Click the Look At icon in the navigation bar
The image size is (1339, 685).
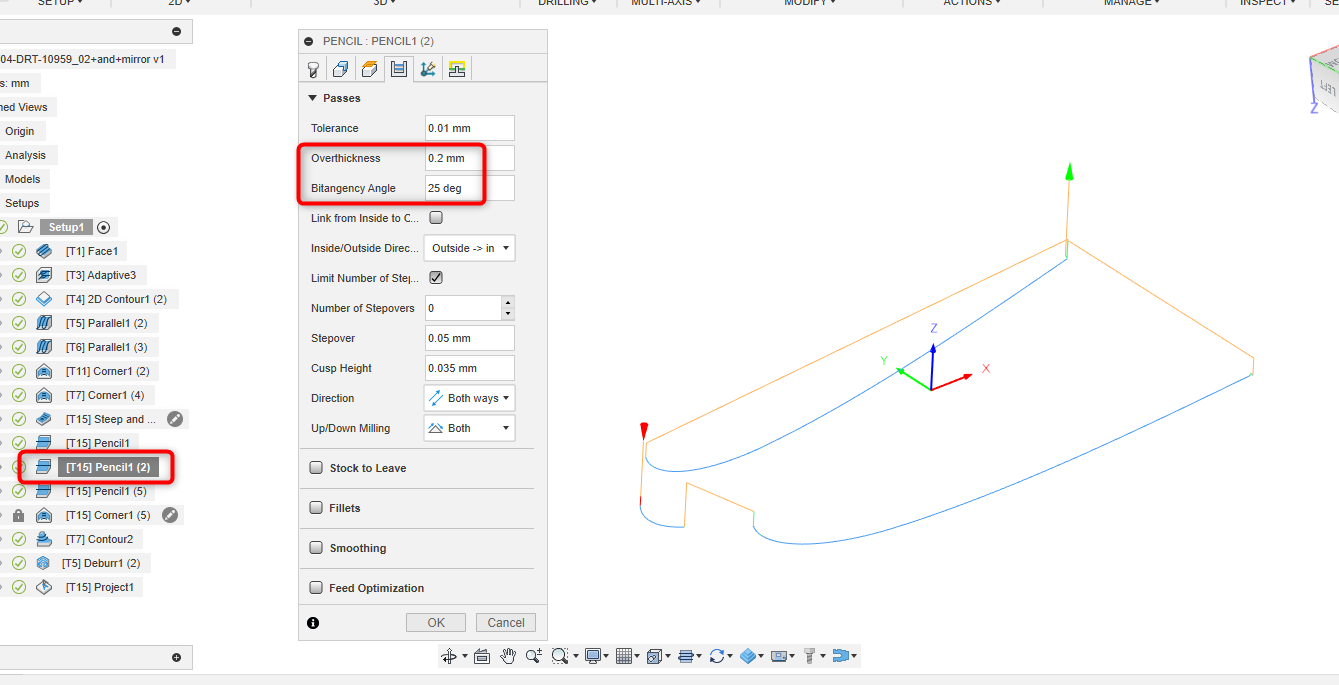tap(481, 656)
